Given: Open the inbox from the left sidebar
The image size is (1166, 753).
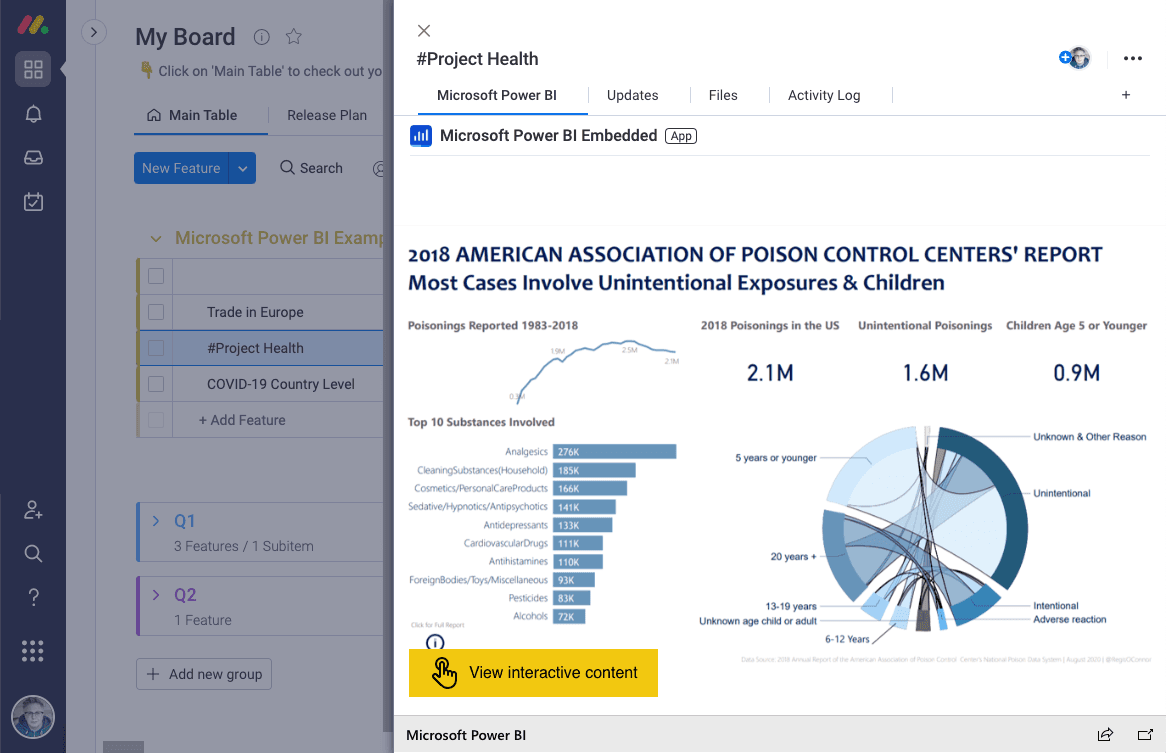Looking at the screenshot, I should 33,157.
